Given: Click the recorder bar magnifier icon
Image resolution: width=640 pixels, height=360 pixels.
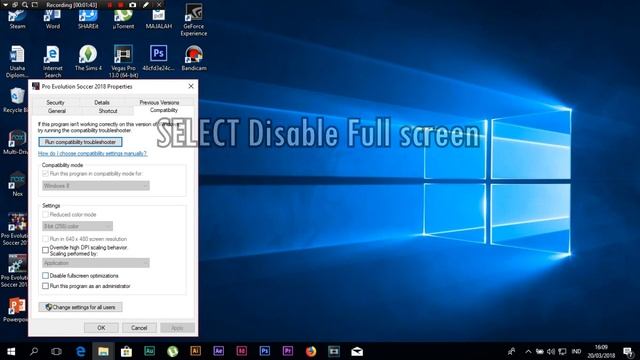Looking at the screenshot, I should tap(25, 4).
